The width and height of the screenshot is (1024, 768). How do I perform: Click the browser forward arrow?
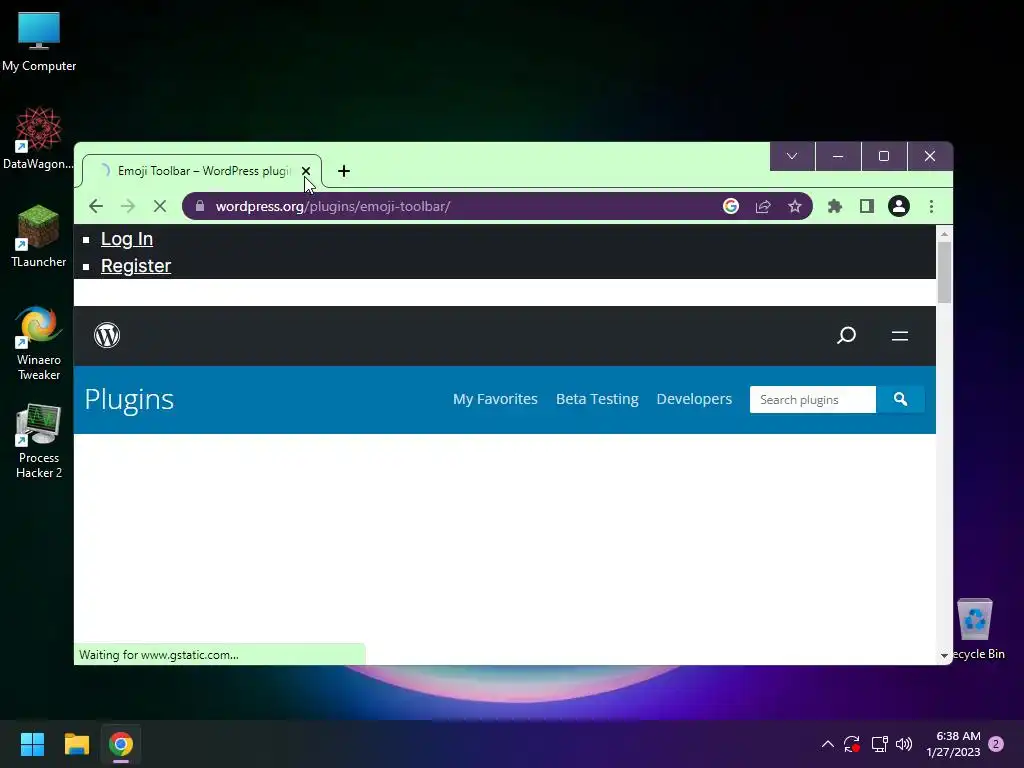pyautogui.click(x=128, y=206)
